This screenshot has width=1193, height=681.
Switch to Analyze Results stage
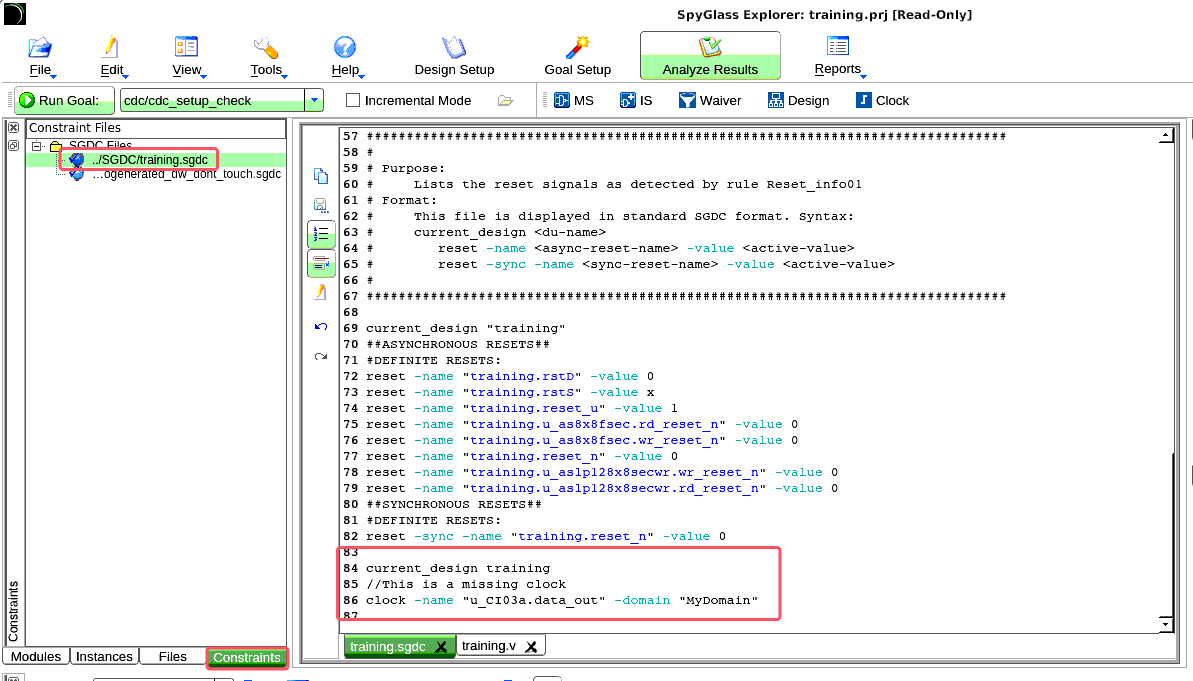point(710,56)
